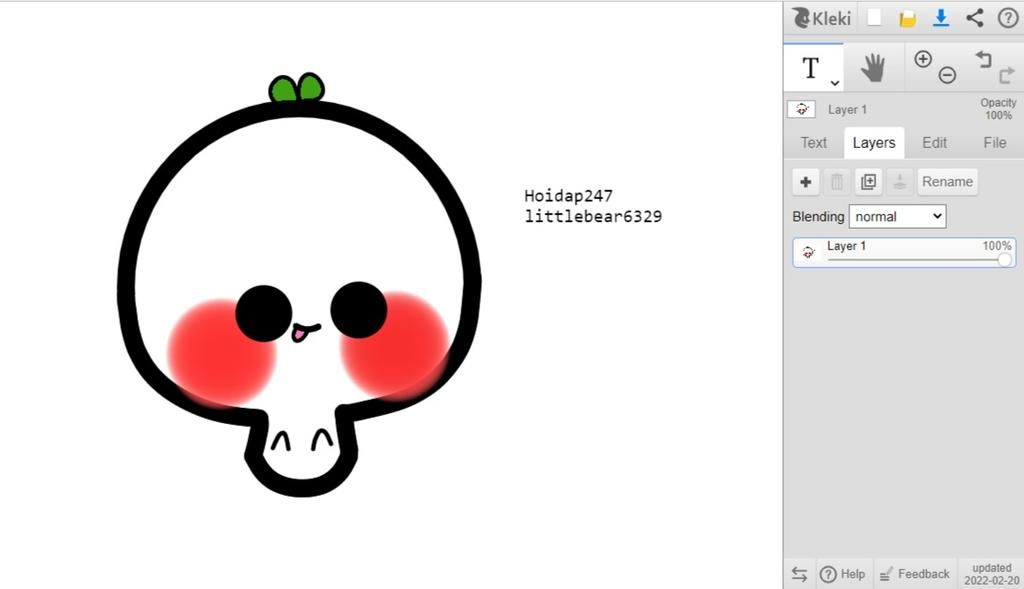Delete the current layer with trash icon

point(837,182)
